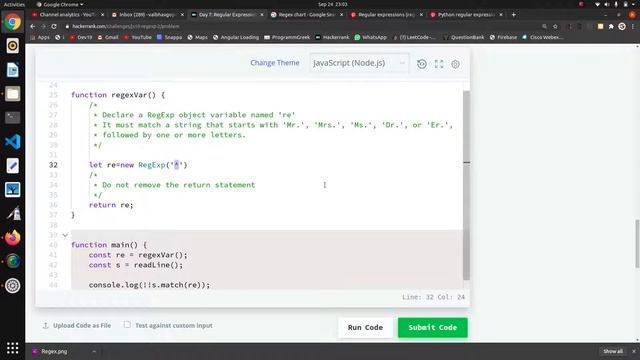640x360 pixels.
Task: Collapse the code fold arrow at line 39
Action: (x=65, y=235)
